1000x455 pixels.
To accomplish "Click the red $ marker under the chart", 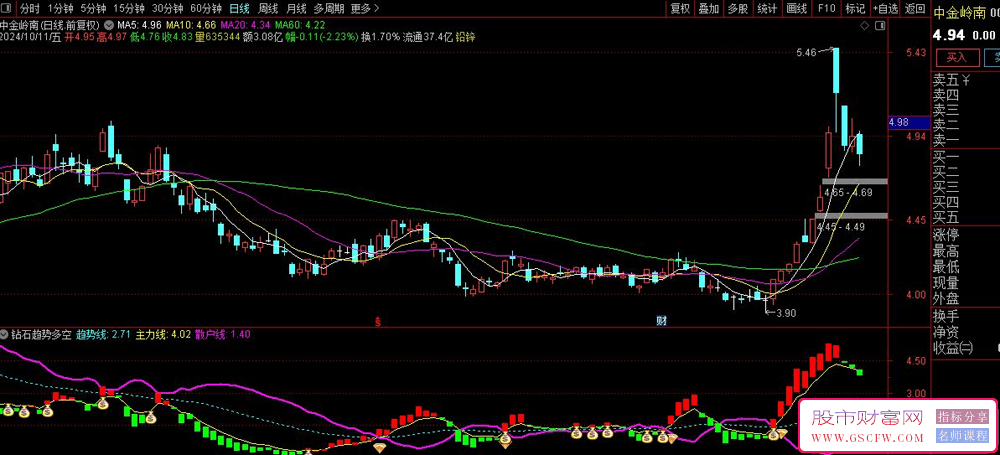I will tap(378, 321).
